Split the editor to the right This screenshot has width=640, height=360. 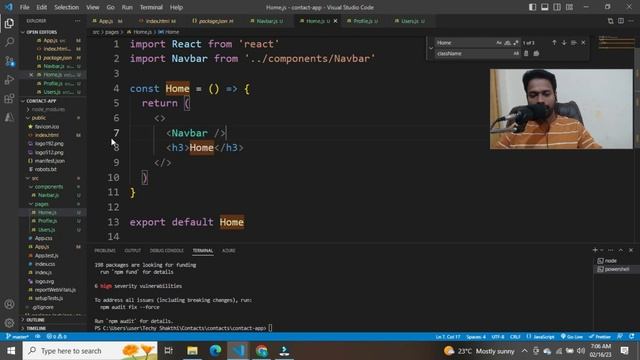621,21
